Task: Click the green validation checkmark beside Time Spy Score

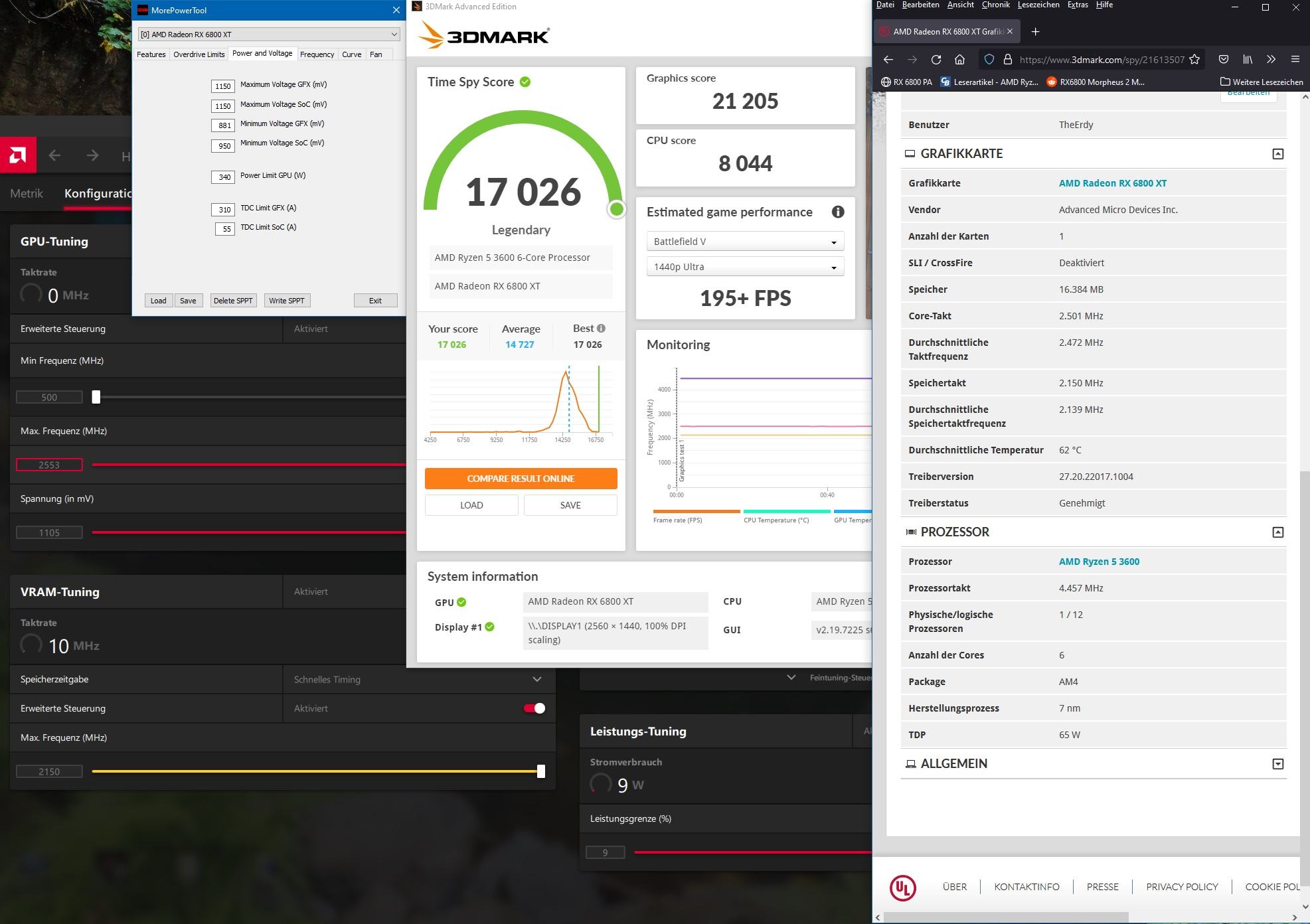Action: [525, 82]
